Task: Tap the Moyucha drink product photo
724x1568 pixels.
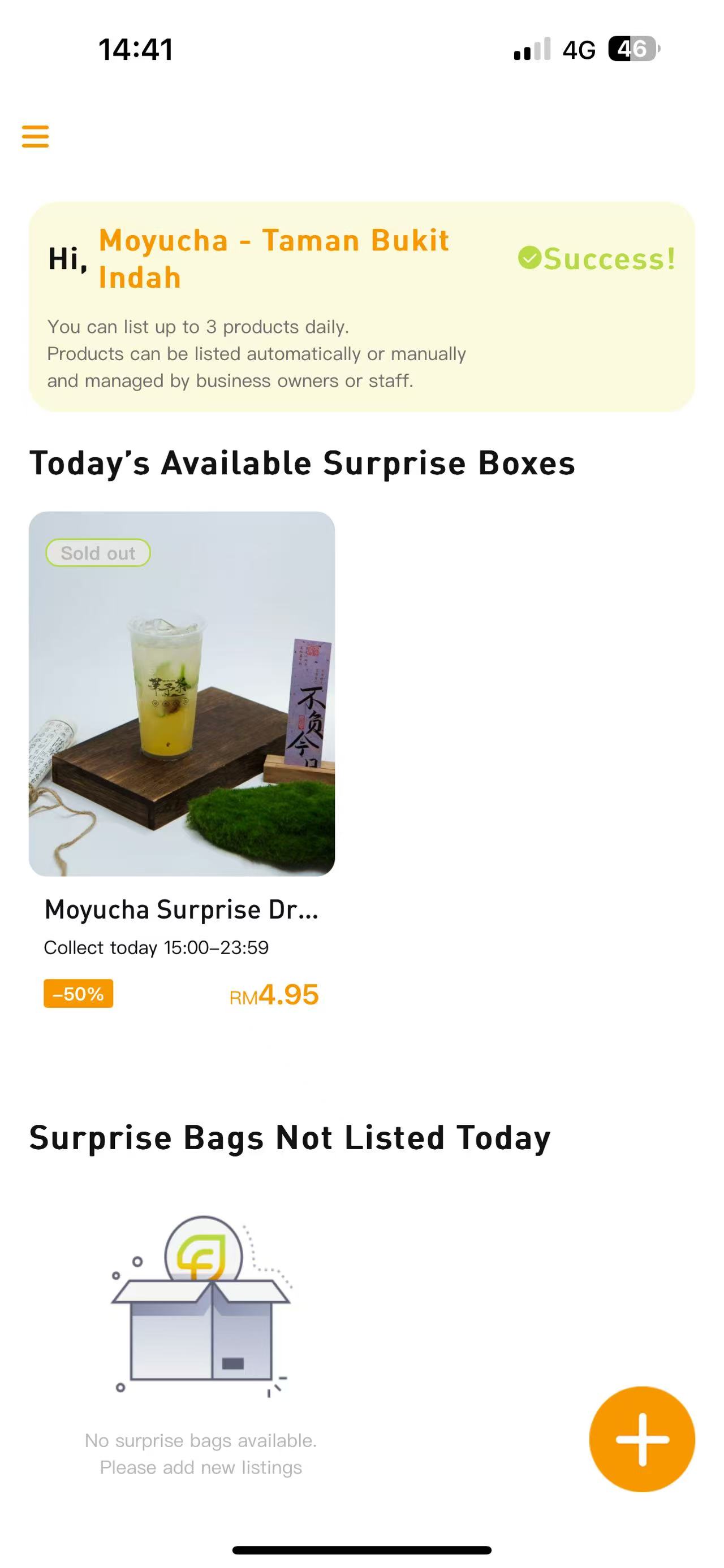Action: click(182, 694)
